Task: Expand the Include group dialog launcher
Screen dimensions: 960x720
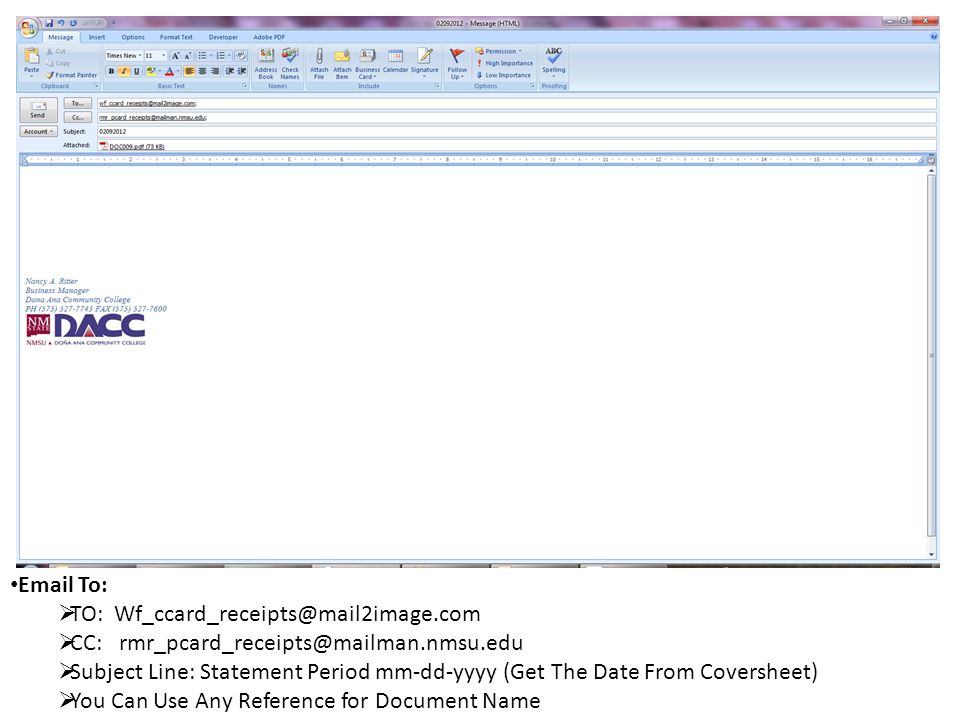Action: tap(437, 86)
